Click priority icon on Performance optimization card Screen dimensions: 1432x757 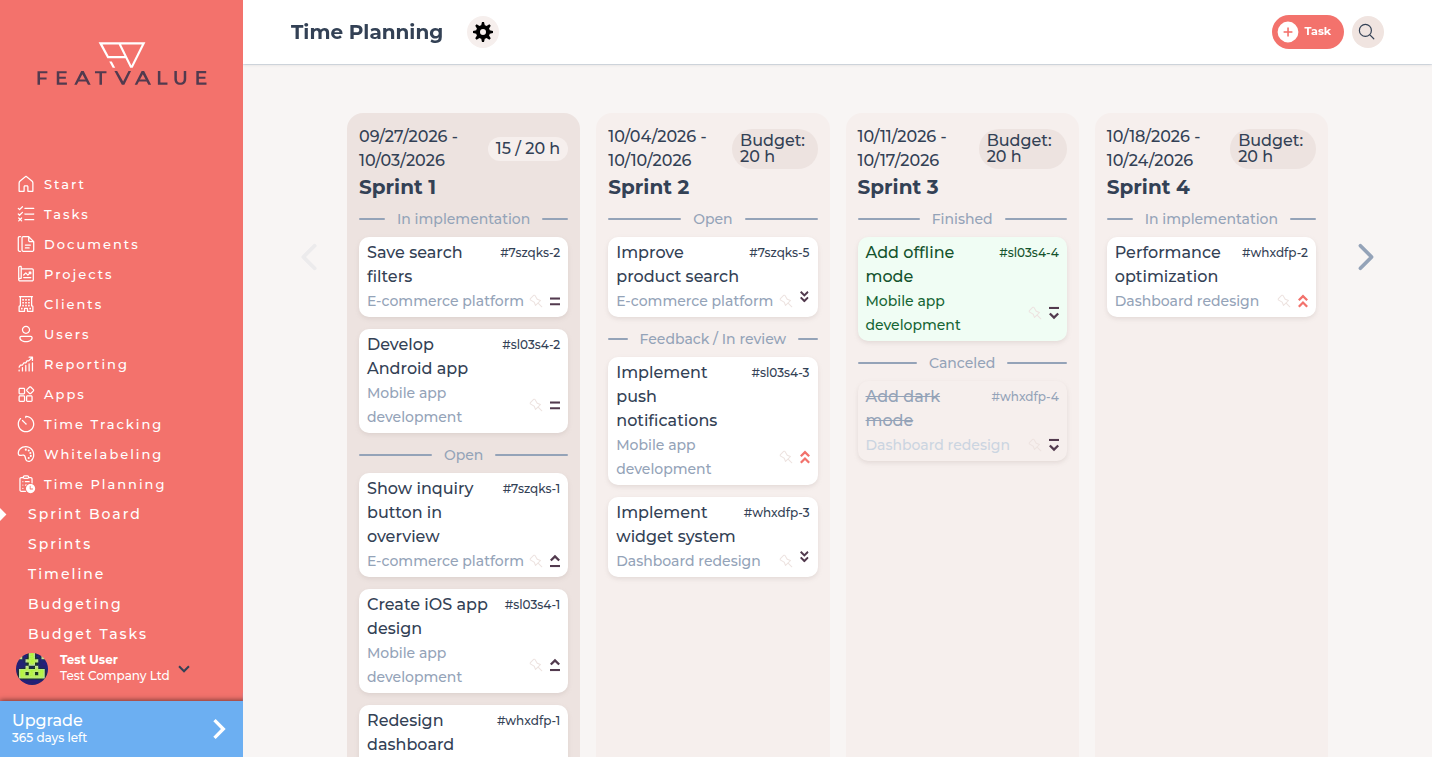coord(1303,301)
